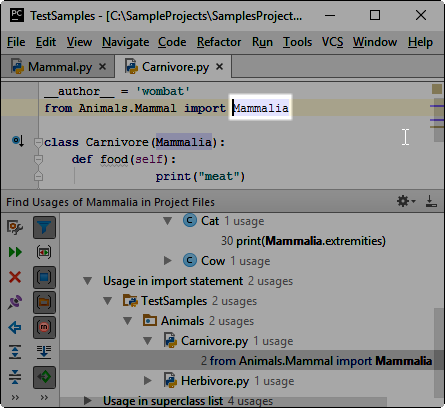
Task: Collapse the TestSamples node
Action: [x=107, y=301]
